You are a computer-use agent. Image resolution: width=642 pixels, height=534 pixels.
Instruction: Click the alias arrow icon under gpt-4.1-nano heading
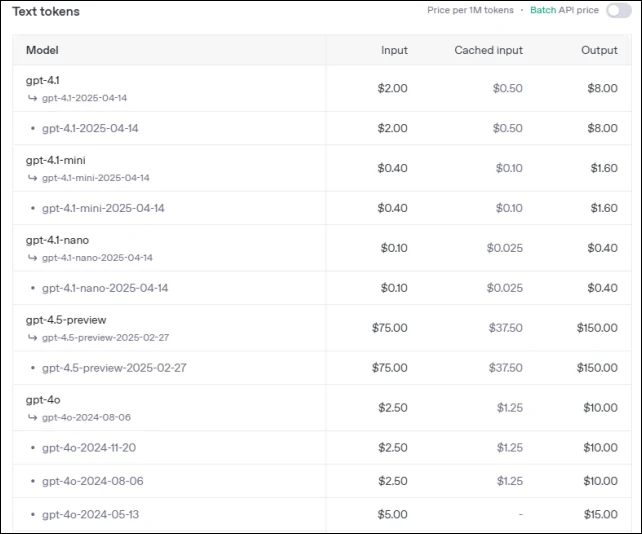pyautogui.click(x=32, y=258)
